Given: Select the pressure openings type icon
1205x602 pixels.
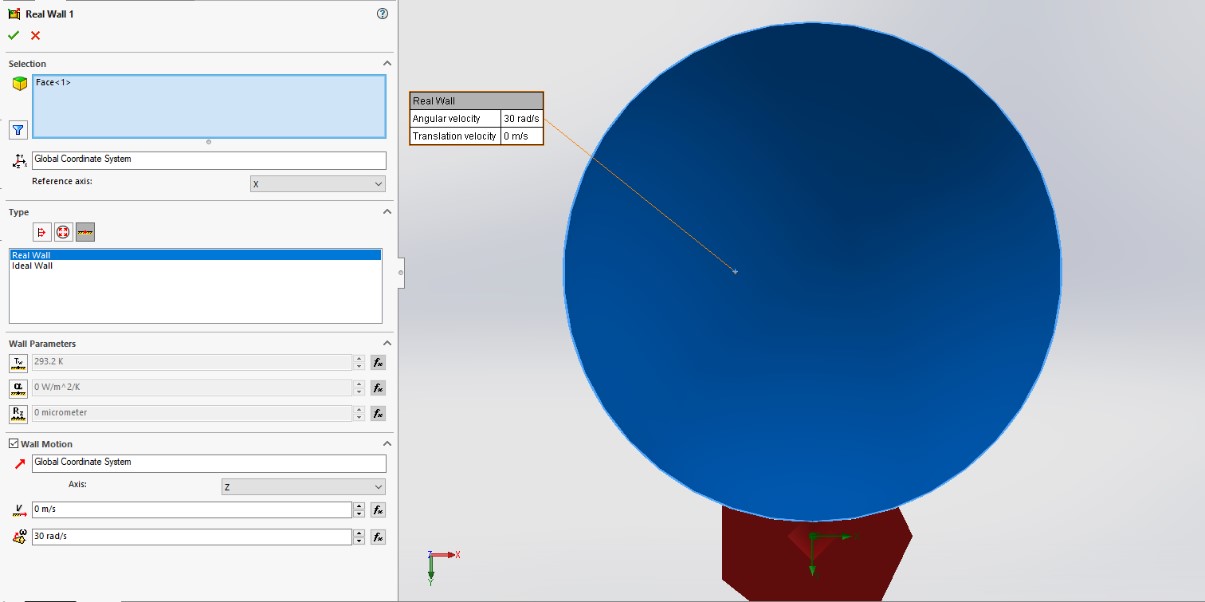Looking at the screenshot, I should (63, 232).
